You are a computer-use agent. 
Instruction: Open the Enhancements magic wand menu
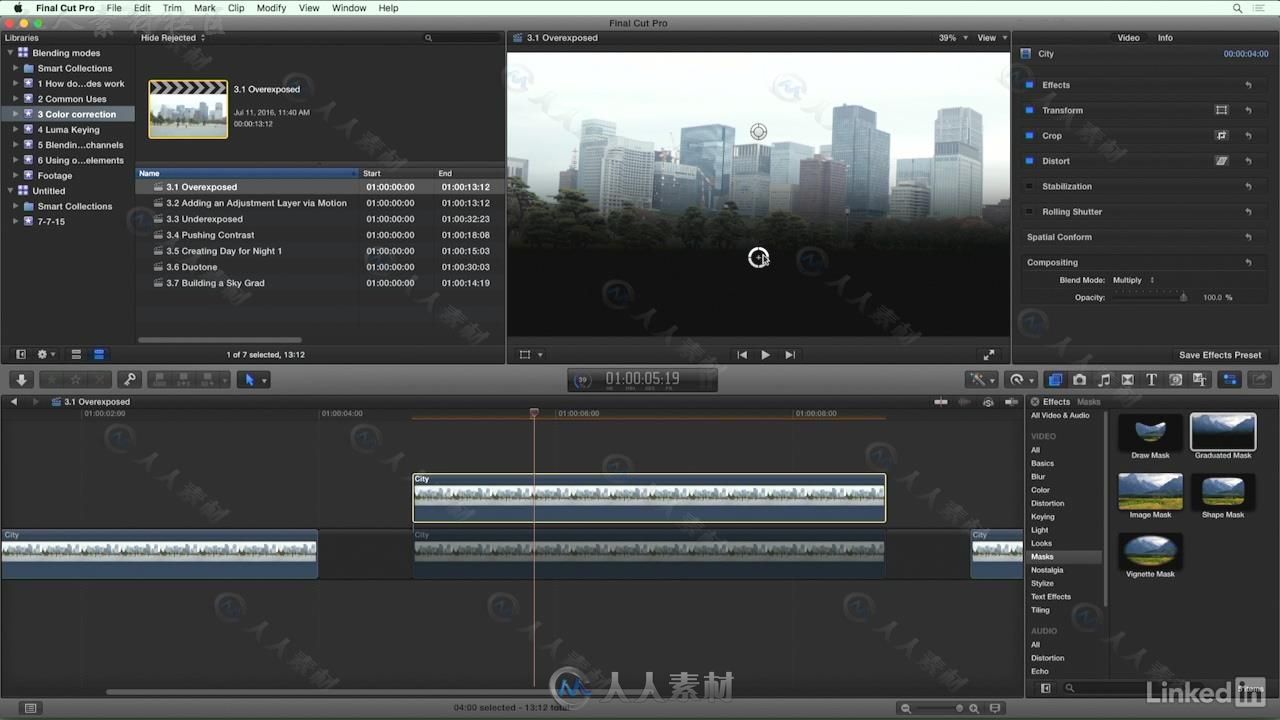981,380
